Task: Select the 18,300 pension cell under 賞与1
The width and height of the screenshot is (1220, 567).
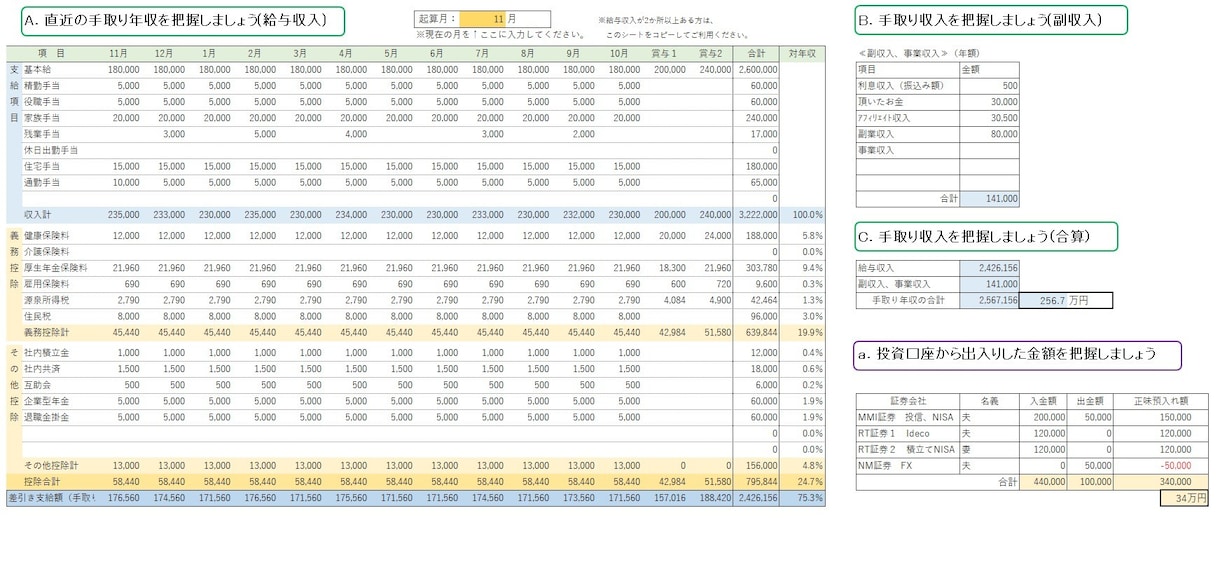Action: coord(665,268)
